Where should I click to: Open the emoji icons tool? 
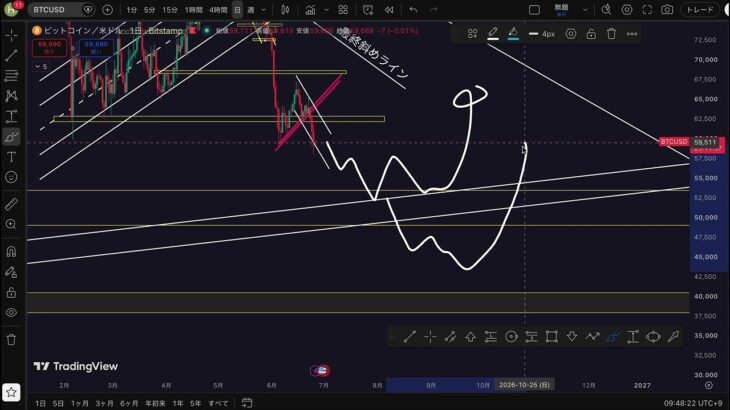point(11,177)
